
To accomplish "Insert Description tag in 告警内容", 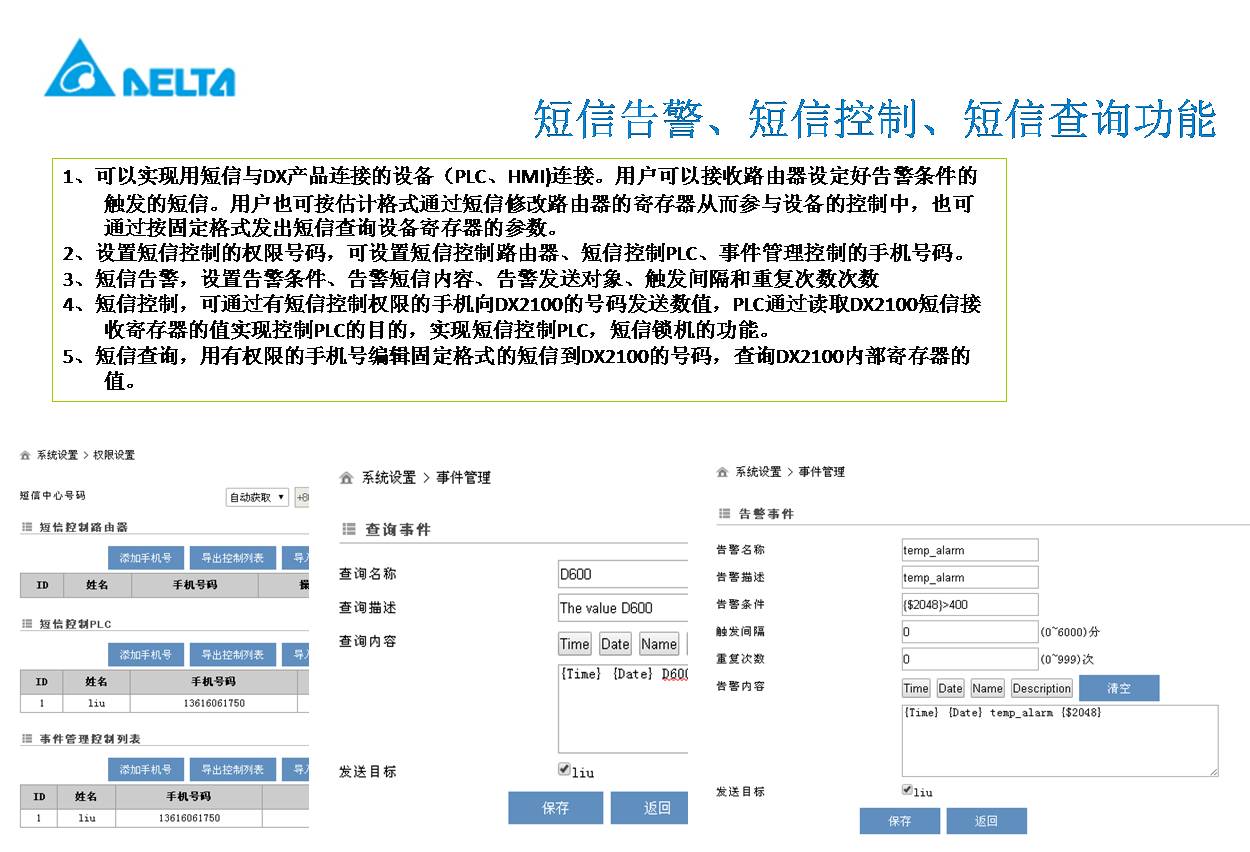I will click(1041, 688).
